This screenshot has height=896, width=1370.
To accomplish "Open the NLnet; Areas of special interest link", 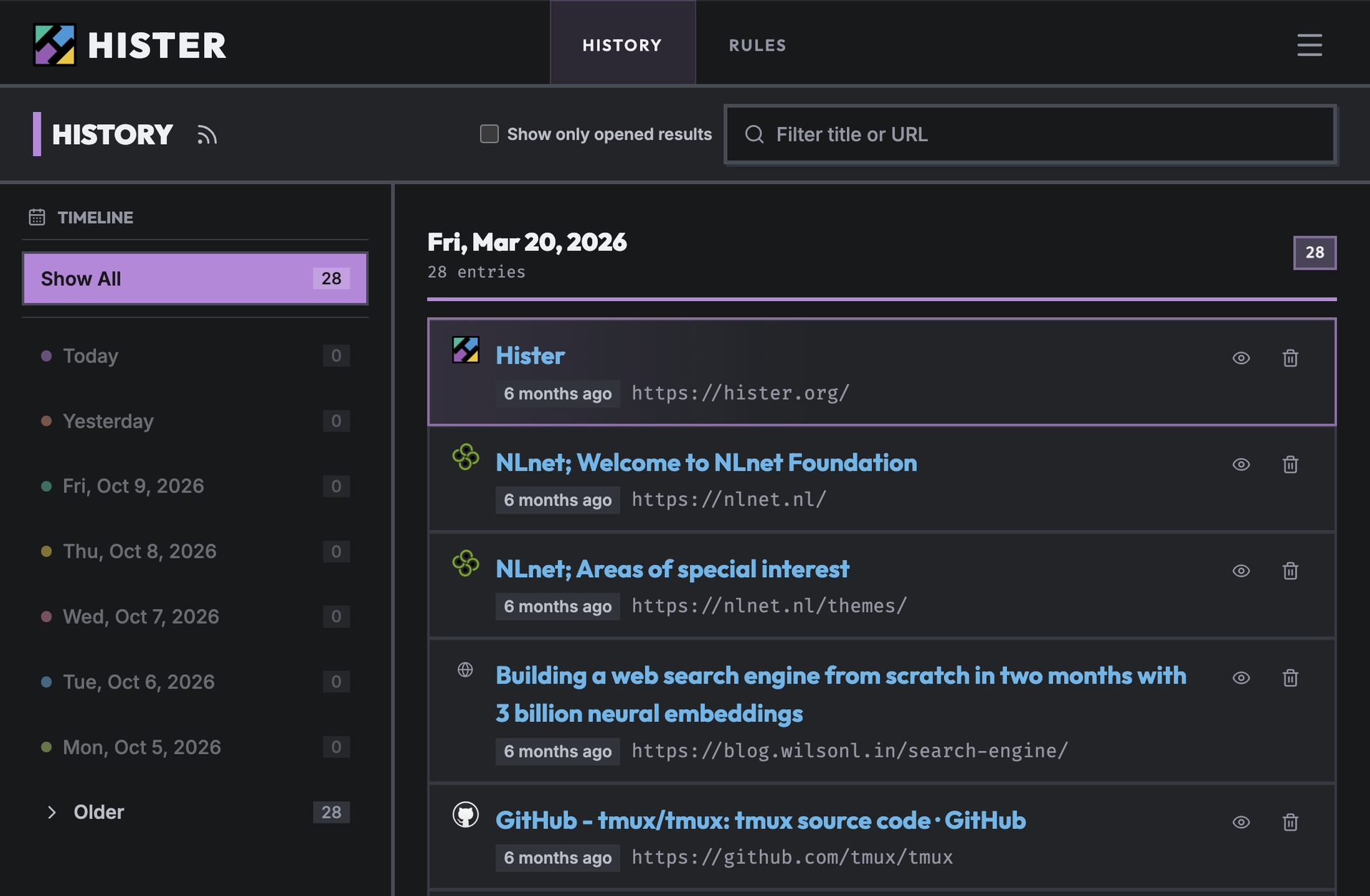I will 672,569.
